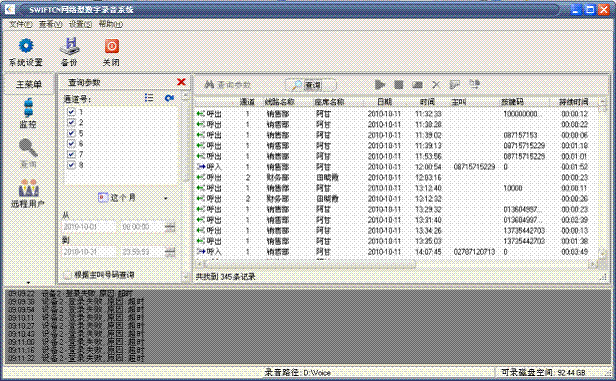
Task: Open 系统设置 gear icon
Action: point(26,46)
